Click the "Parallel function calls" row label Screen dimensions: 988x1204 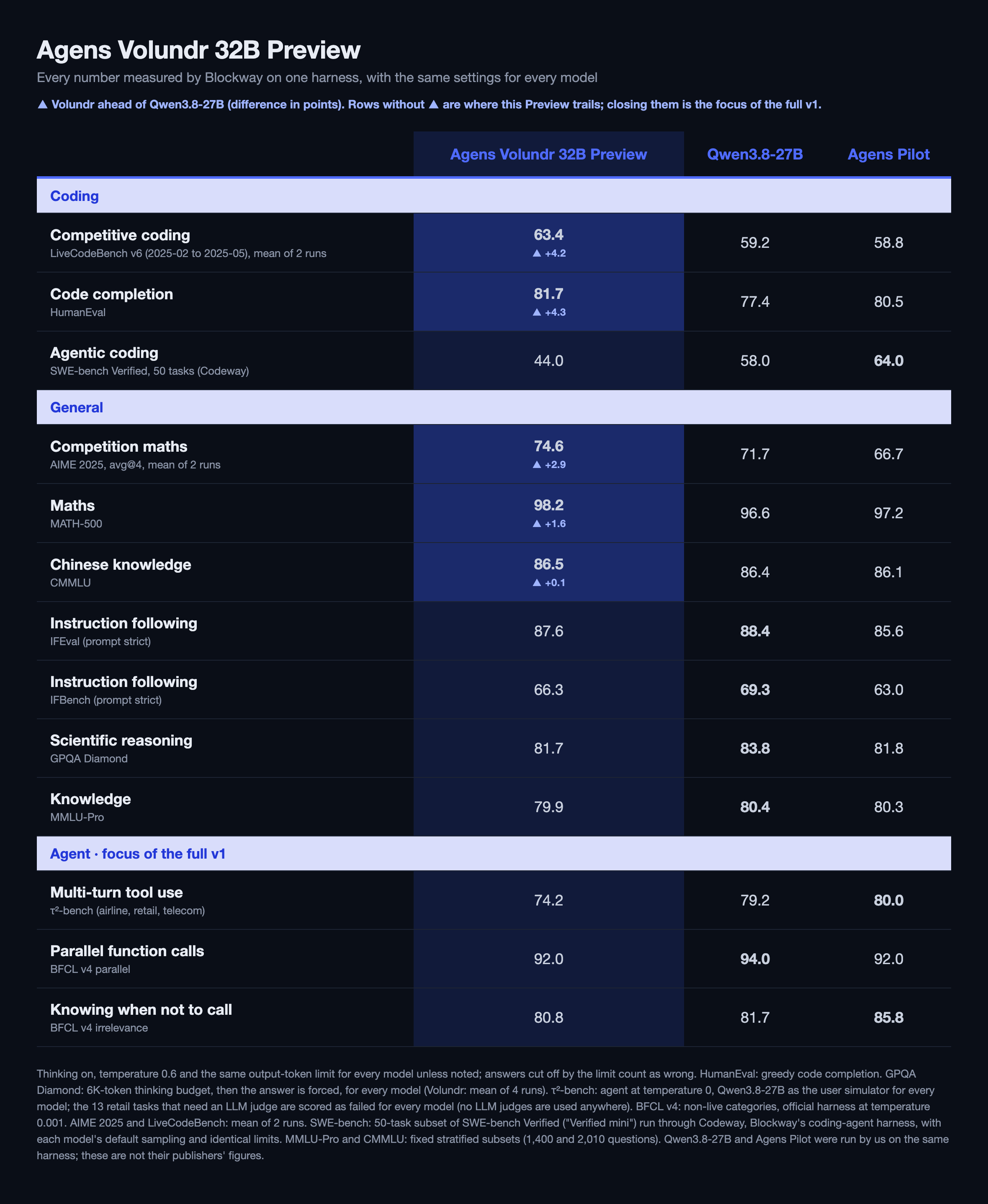pyautogui.click(x=127, y=951)
